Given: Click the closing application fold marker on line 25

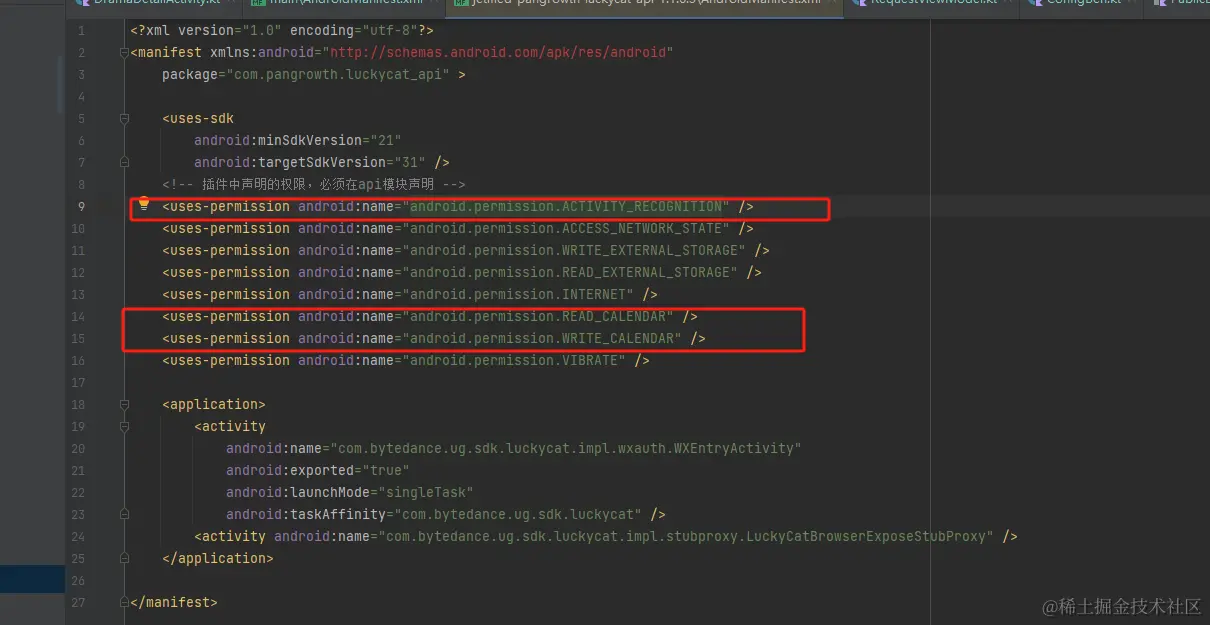Looking at the screenshot, I should click(125, 558).
